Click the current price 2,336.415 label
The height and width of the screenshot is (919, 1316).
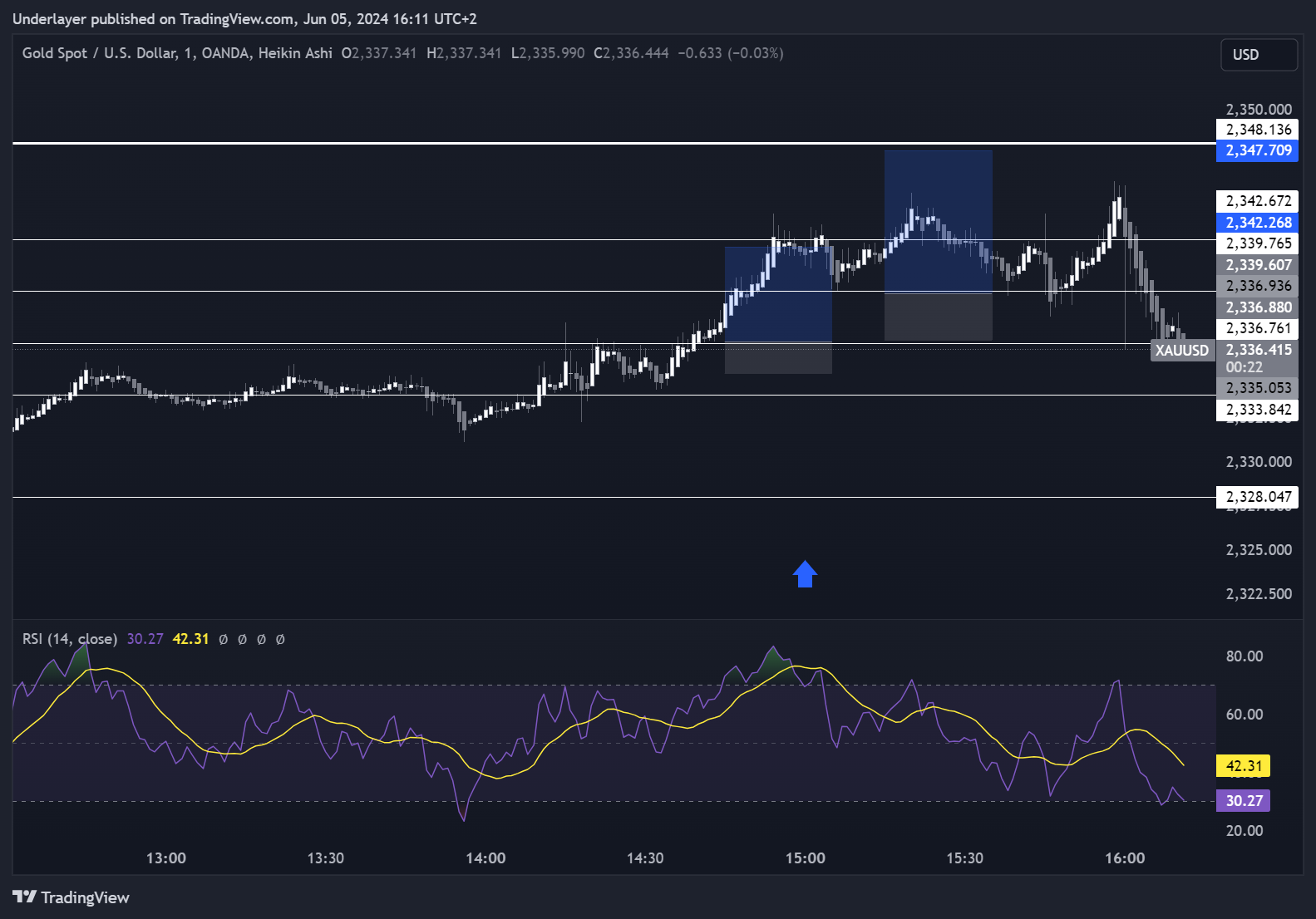click(x=1257, y=350)
